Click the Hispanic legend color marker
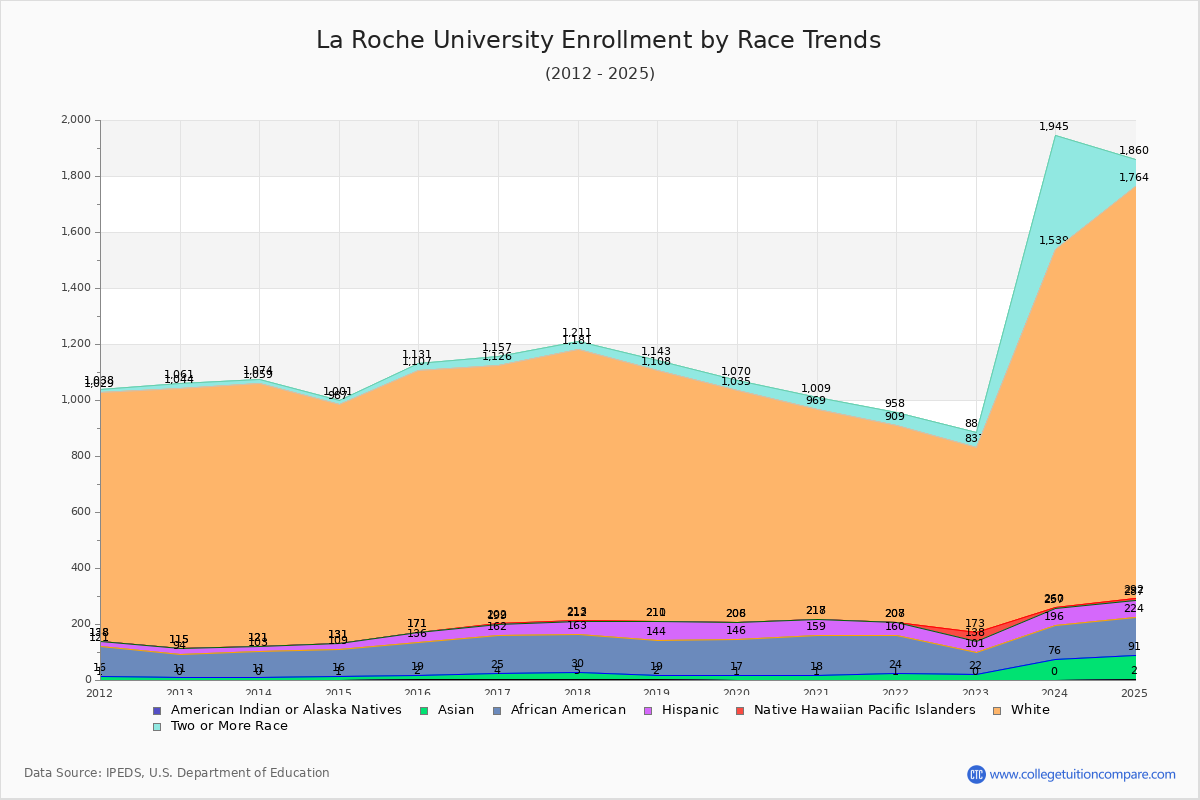Screen dimensions: 1200x800 point(648,710)
